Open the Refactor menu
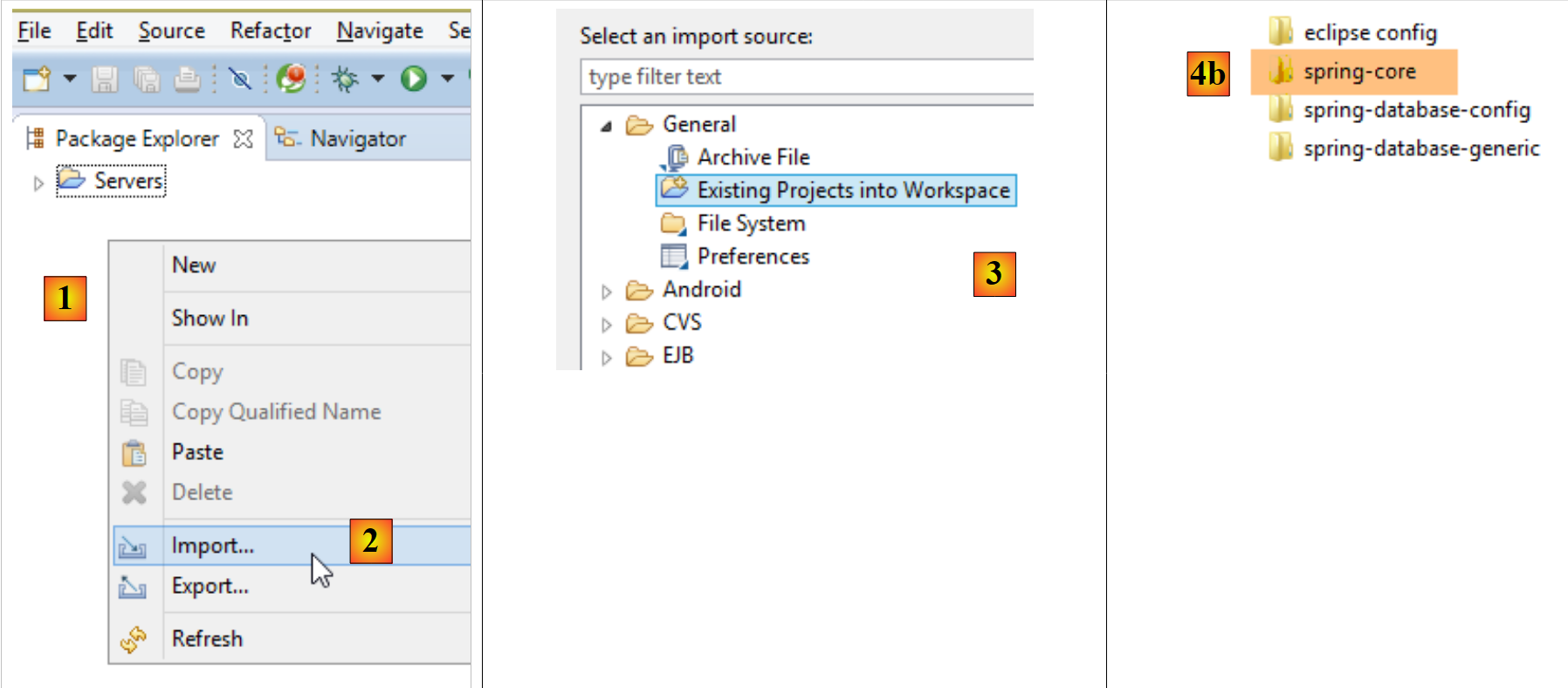Viewport: 1568px width, 688px height. [x=270, y=31]
